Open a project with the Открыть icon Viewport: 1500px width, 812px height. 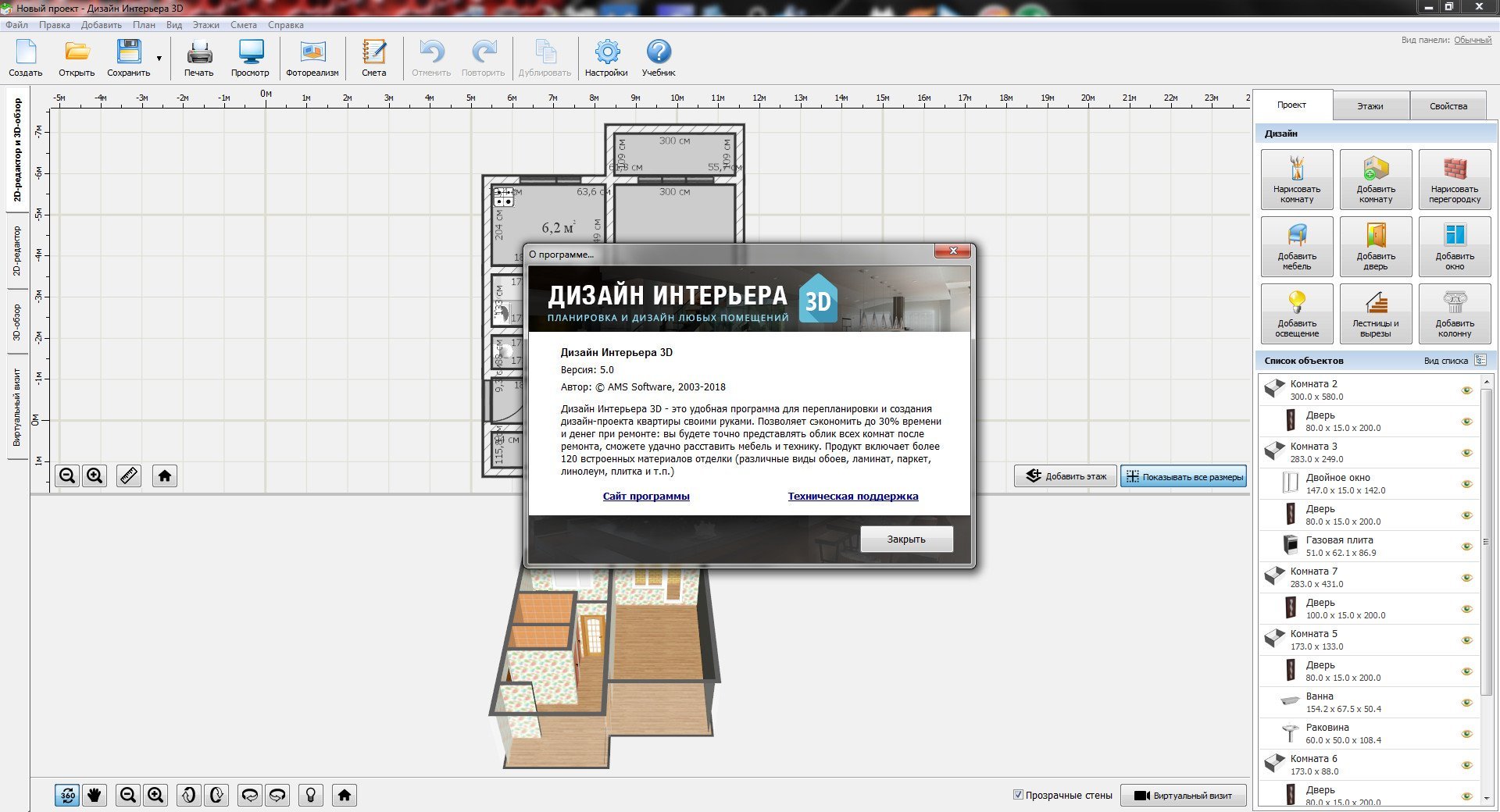[77, 59]
